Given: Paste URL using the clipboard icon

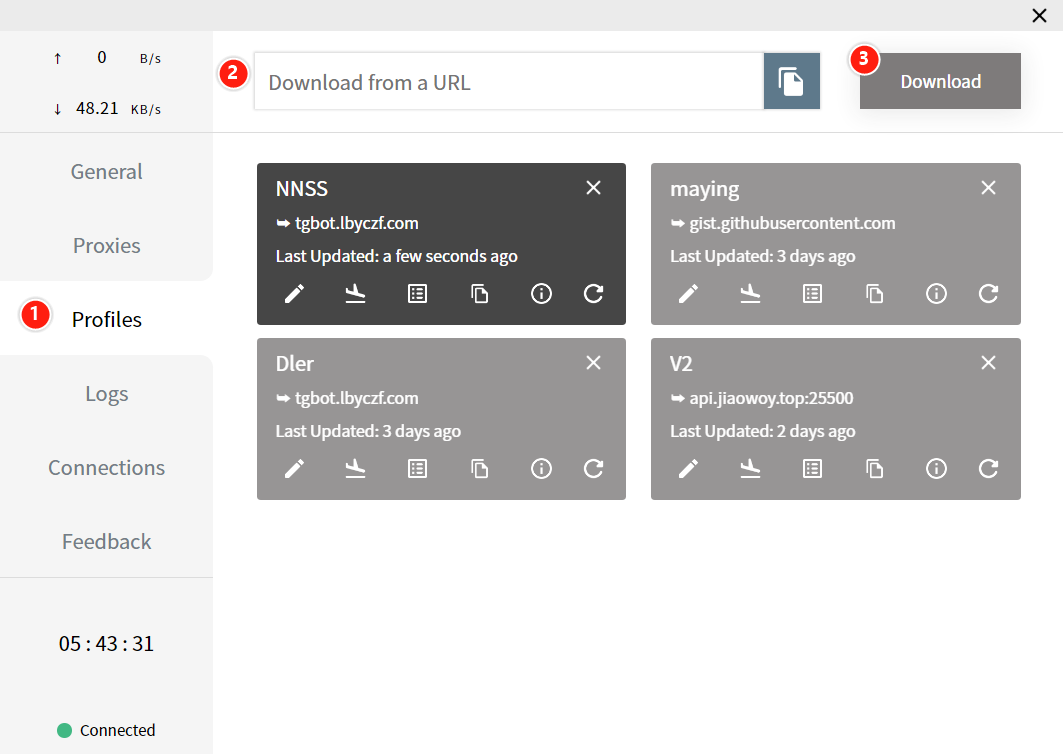Looking at the screenshot, I should coord(792,82).
